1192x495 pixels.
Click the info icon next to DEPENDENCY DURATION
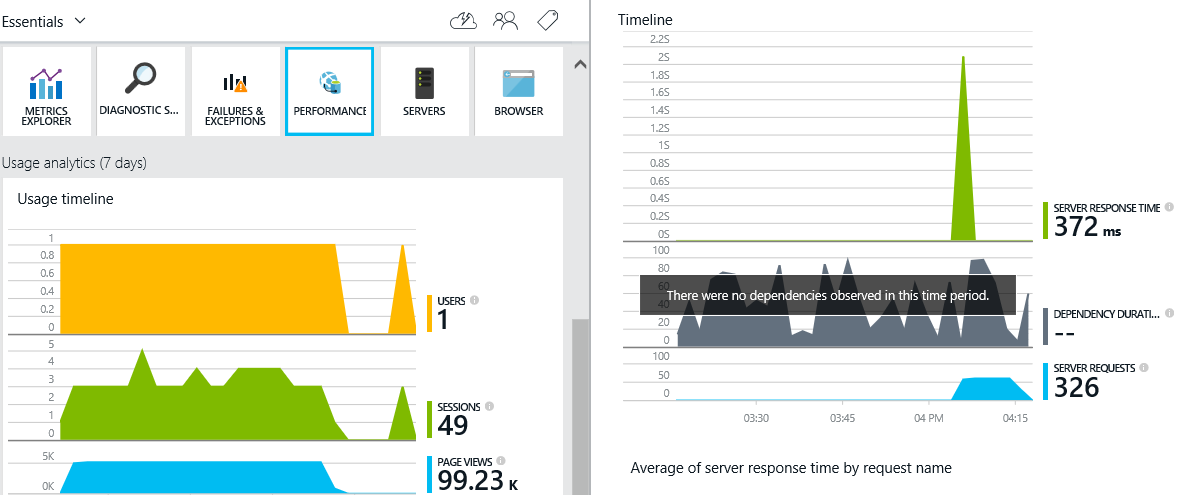(x=1169, y=313)
